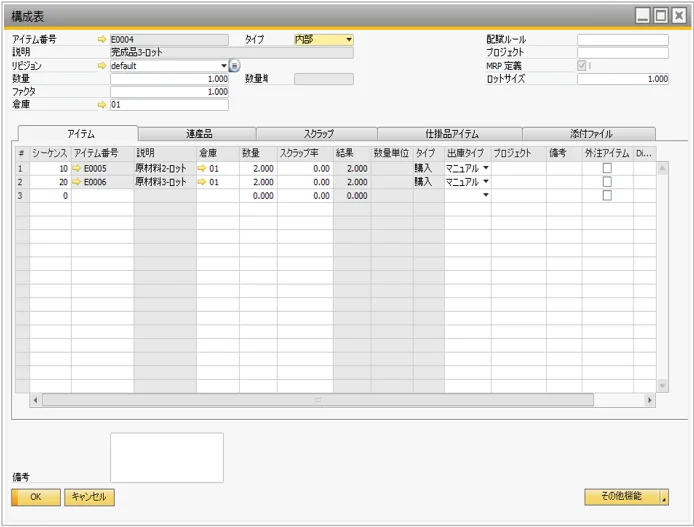The height and width of the screenshot is (527, 694).
Task: Click the grid's scroll left arrow
Action: [35, 400]
